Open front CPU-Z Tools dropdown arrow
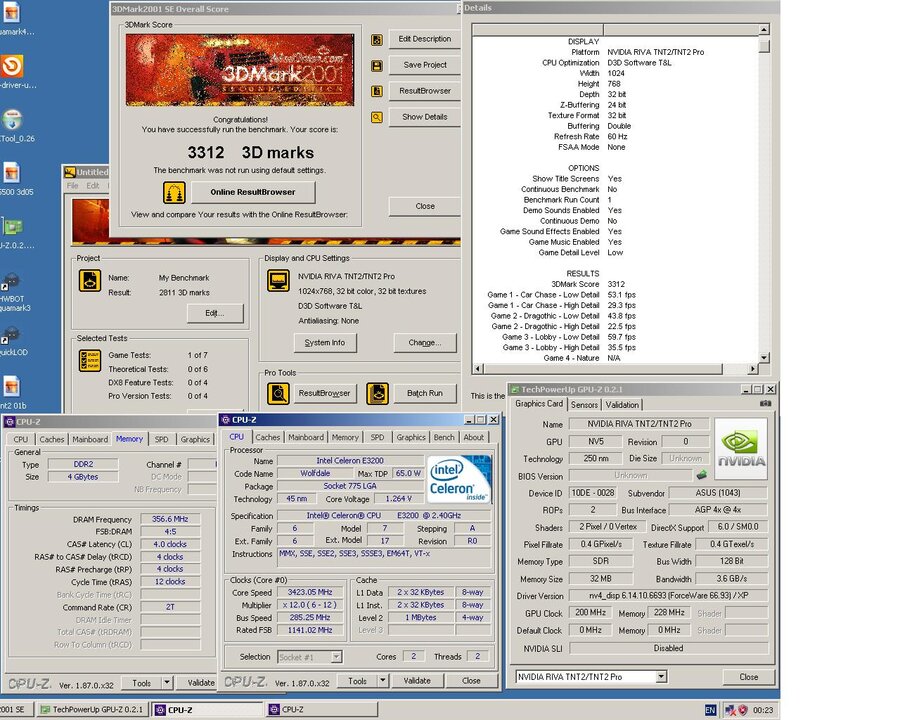This screenshot has width=900, height=720. tap(383, 680)
